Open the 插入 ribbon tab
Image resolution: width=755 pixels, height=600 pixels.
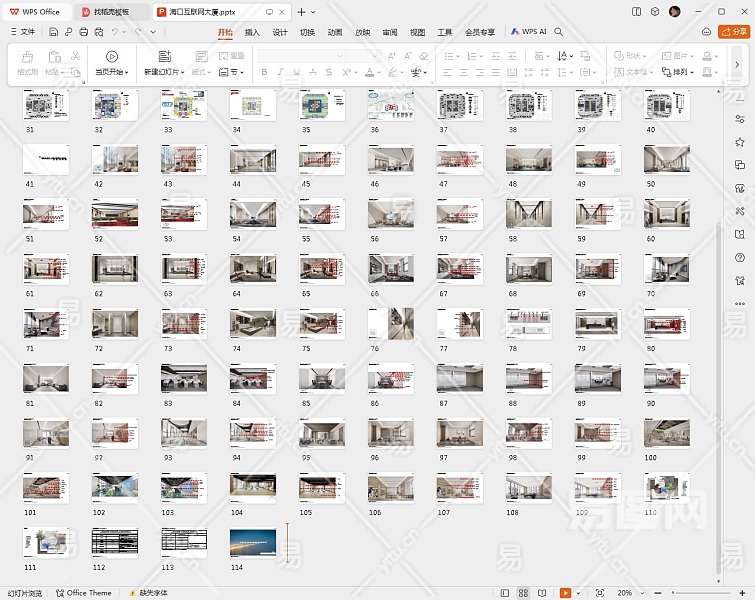252,32
